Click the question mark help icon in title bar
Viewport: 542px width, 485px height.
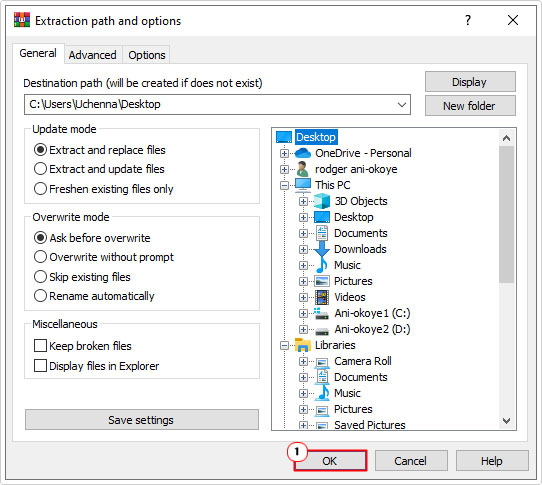coord(468,20)
